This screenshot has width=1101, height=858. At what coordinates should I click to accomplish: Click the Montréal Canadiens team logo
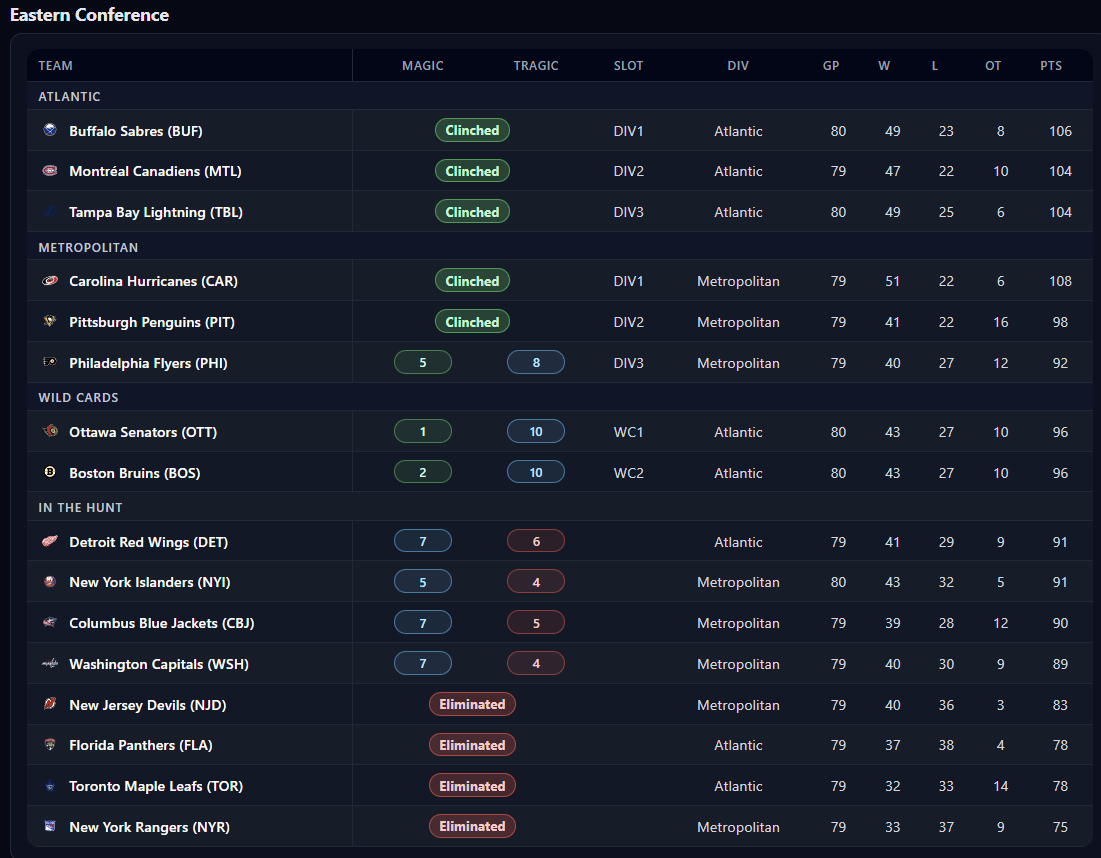(x=50, y=171)
